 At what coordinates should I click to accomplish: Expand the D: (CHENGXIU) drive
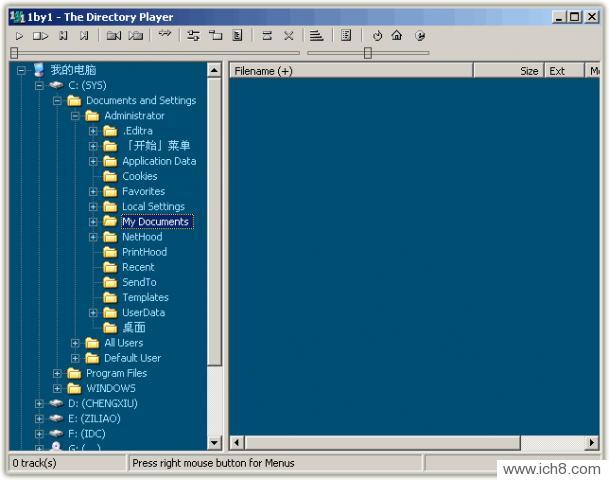click(39, 404)
